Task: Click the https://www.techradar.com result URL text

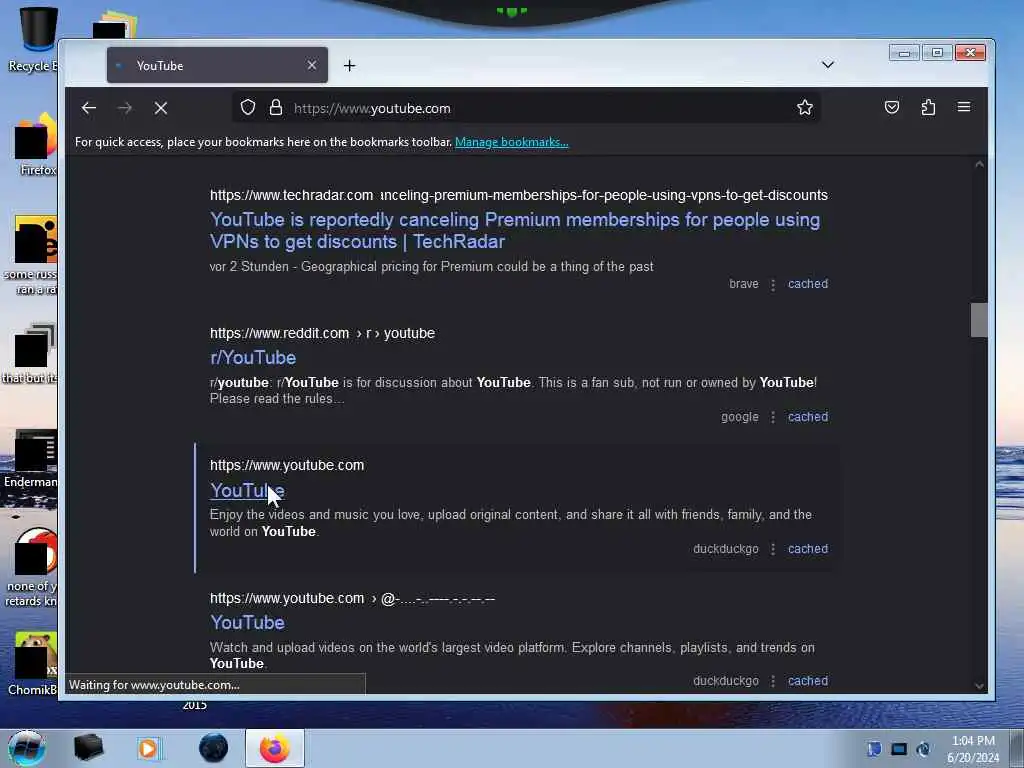Action: [x=291, y=195]
